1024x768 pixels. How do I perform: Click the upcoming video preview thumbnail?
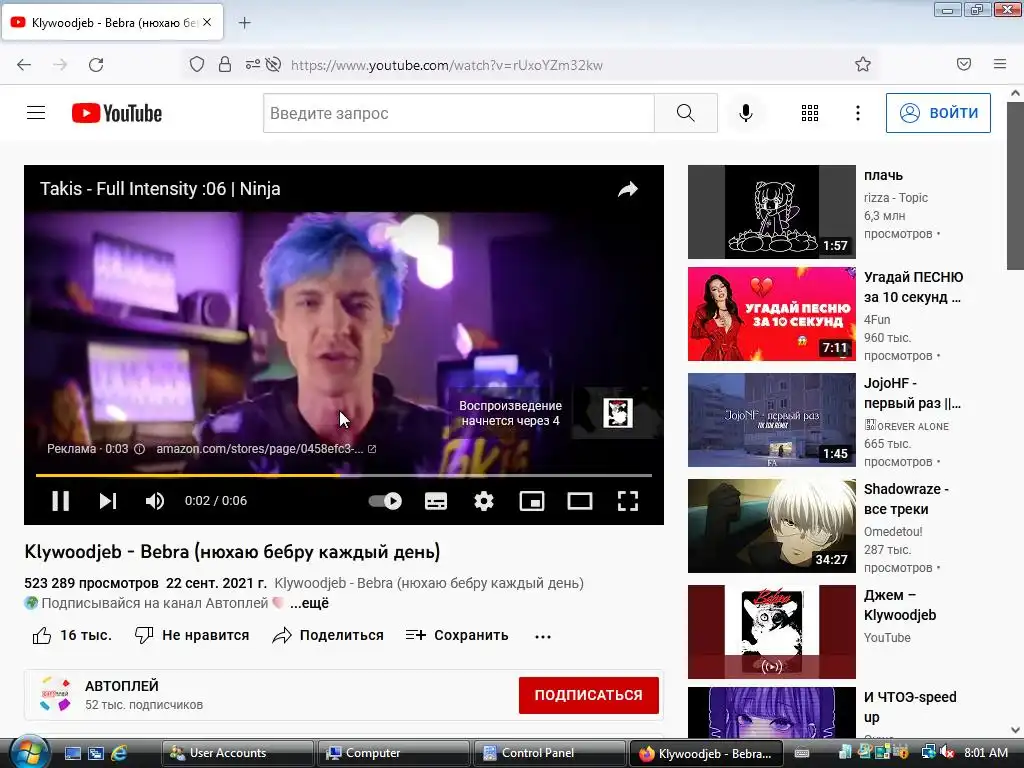[617, 413]
